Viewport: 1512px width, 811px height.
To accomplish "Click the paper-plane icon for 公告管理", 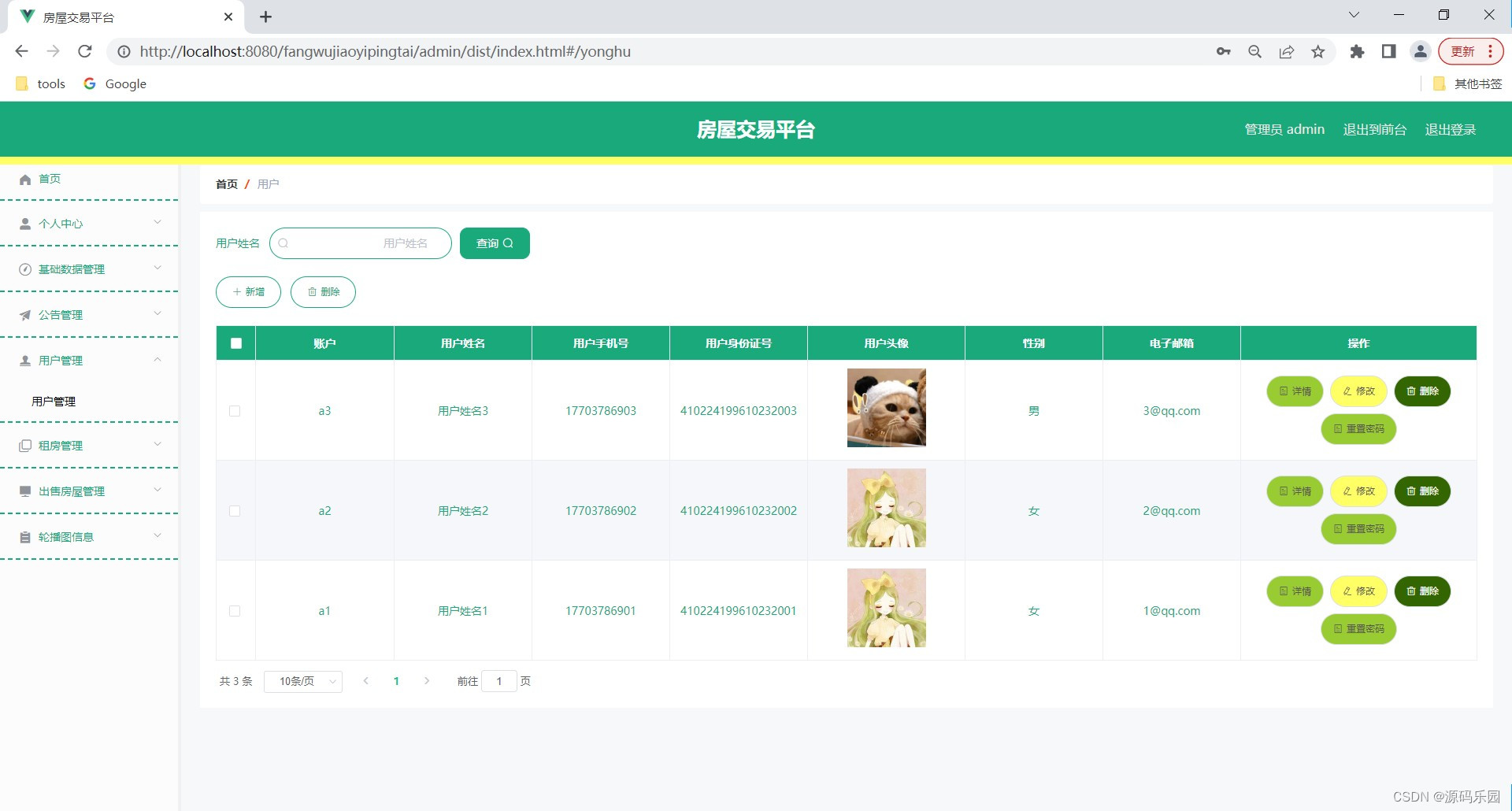I will pyautogui.click(x=24, y=314).
